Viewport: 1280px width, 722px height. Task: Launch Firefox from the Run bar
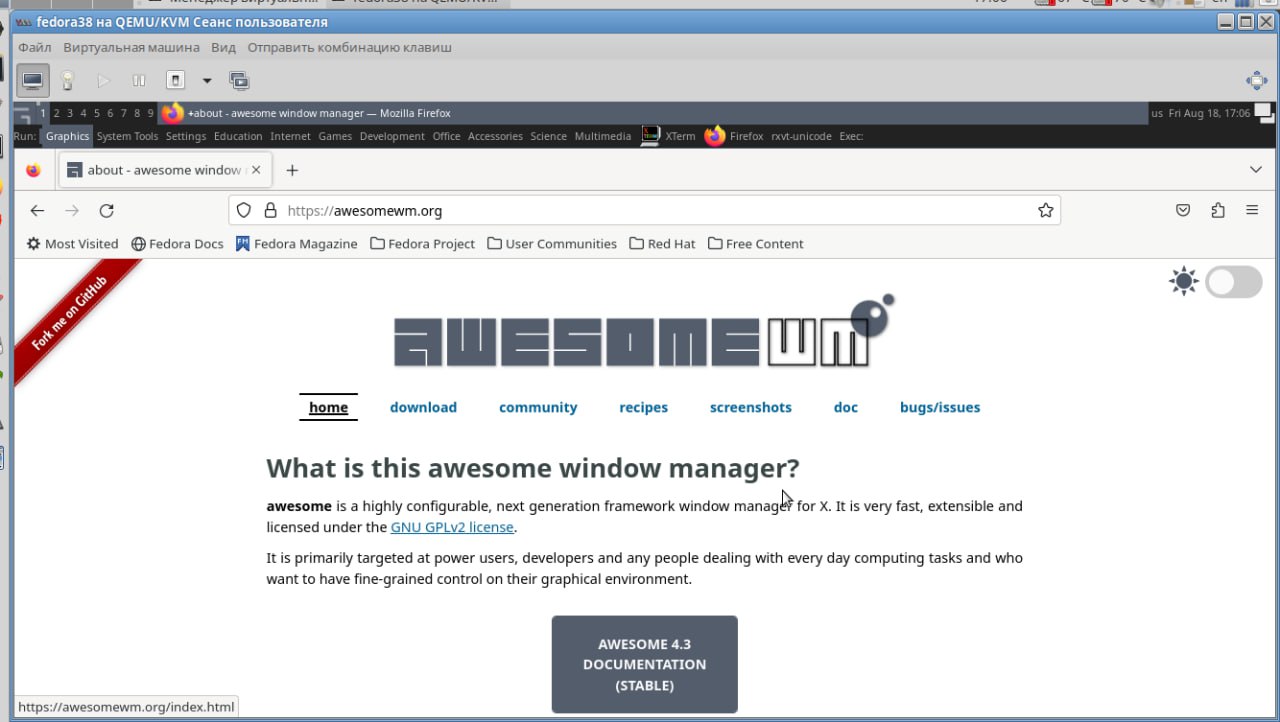(734, 136)
